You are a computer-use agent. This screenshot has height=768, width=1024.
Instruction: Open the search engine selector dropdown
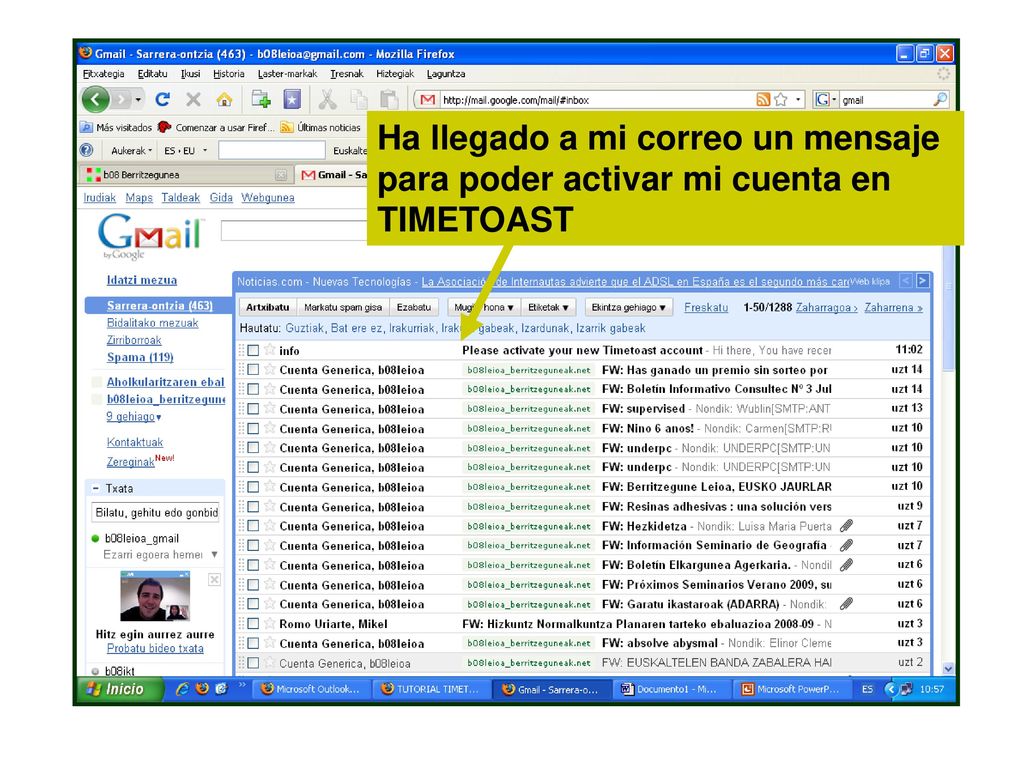coord(826,99)
